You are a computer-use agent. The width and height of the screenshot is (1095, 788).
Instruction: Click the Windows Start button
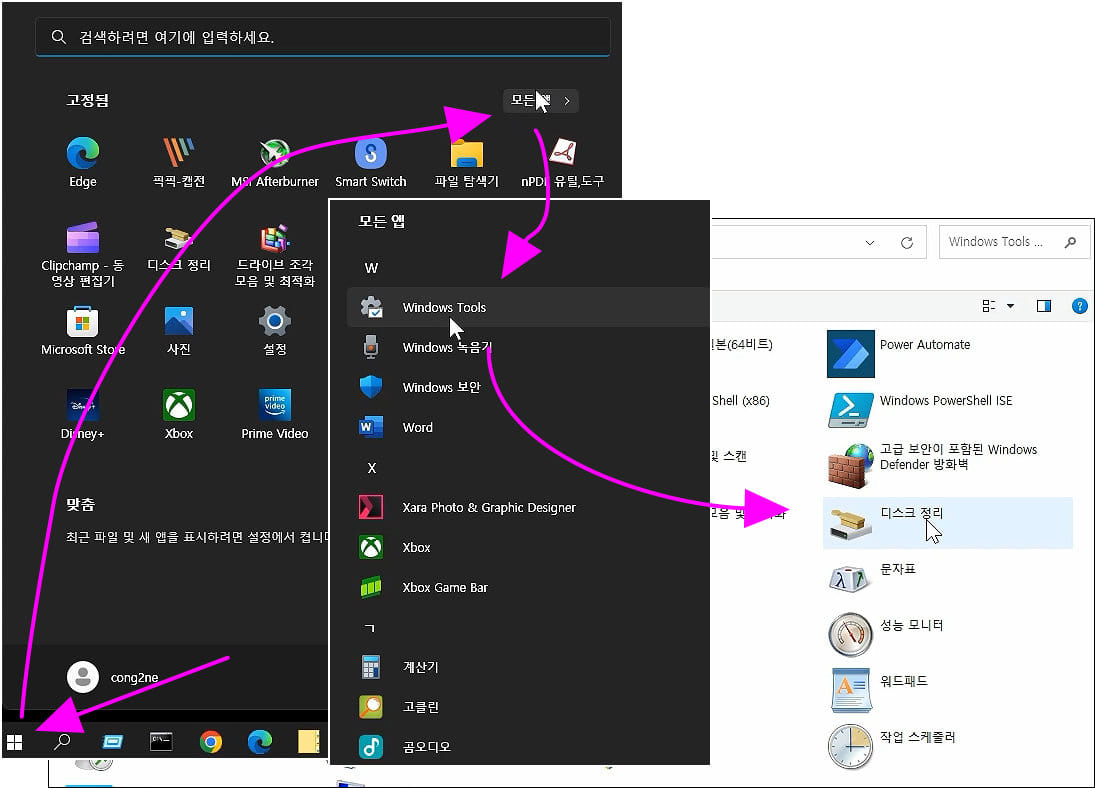click(15, 742)
